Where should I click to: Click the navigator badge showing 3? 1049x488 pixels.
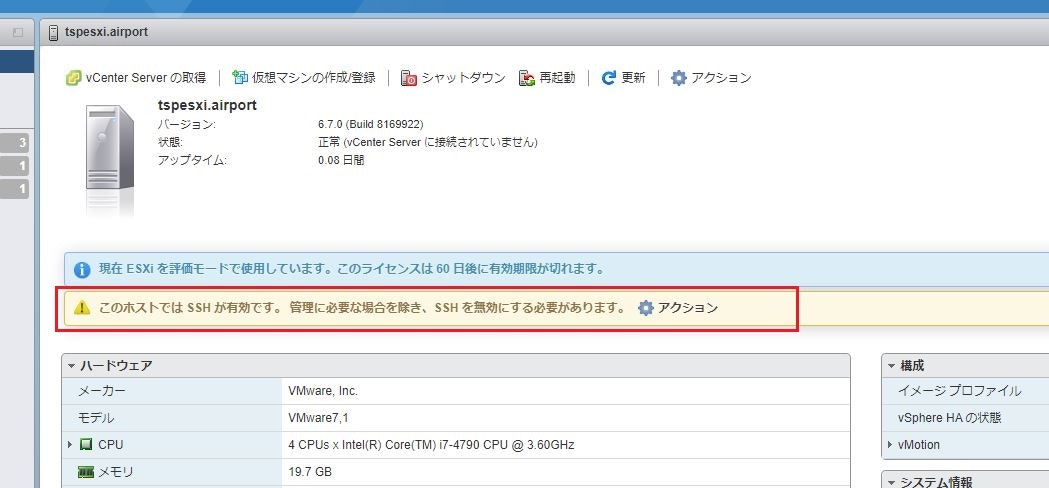(15, 143)
